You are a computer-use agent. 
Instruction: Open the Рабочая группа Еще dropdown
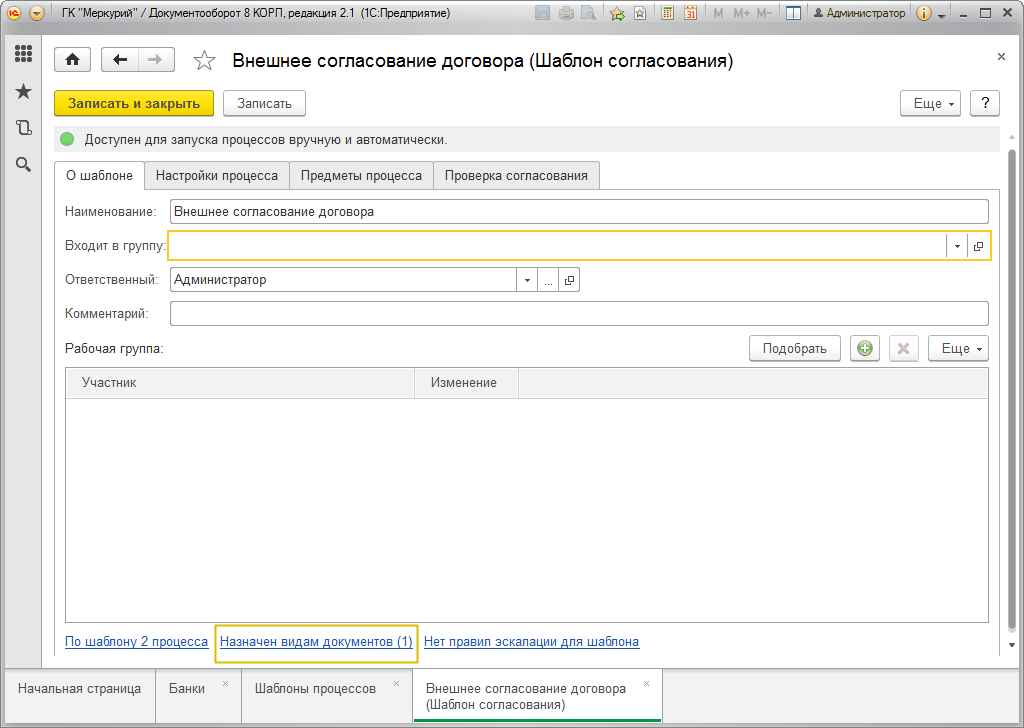pyautogui.click(x=958, y=349)
